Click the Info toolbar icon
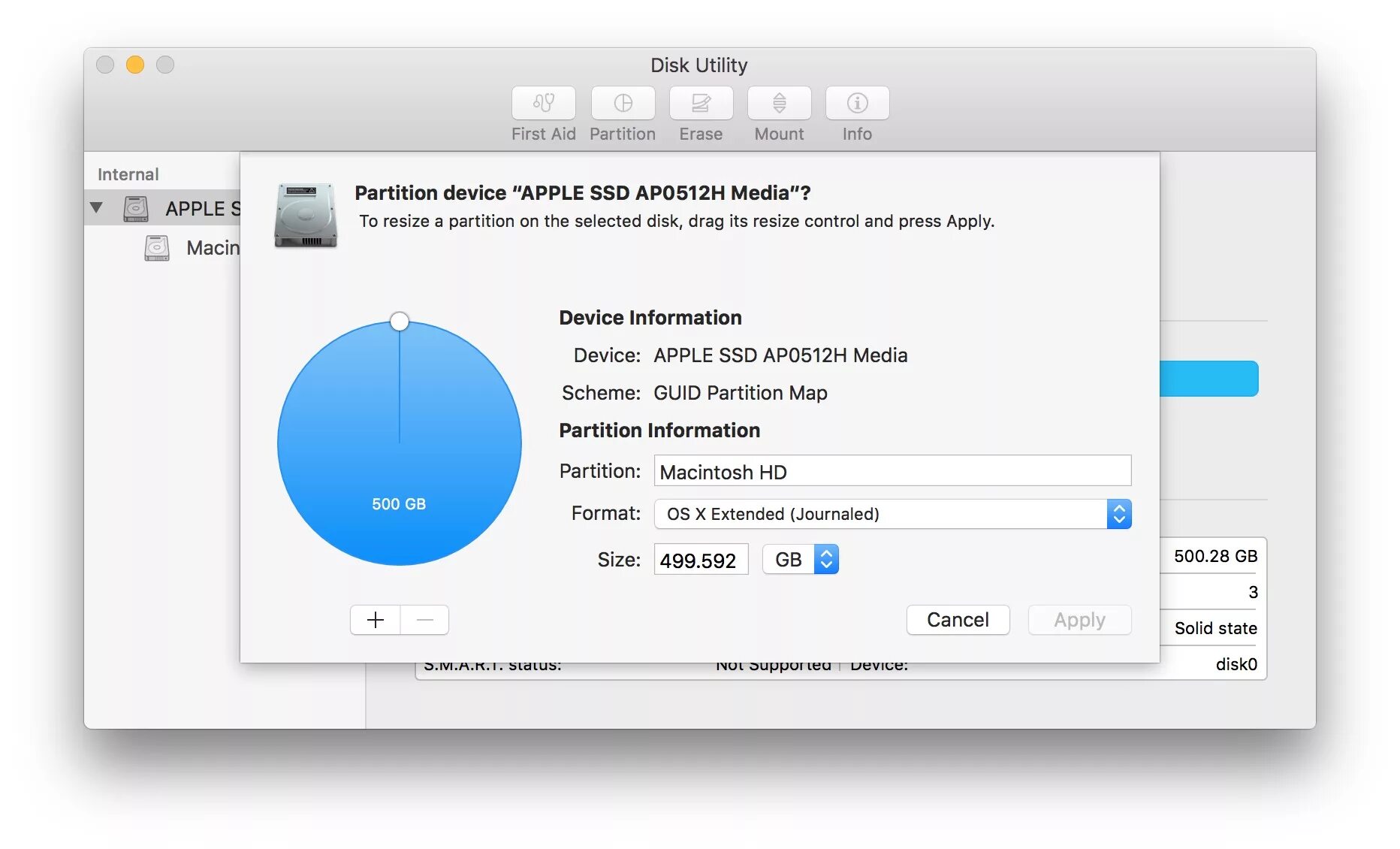Image resolution: width=1400 pixels, height=849 pixels. [857, 103]
